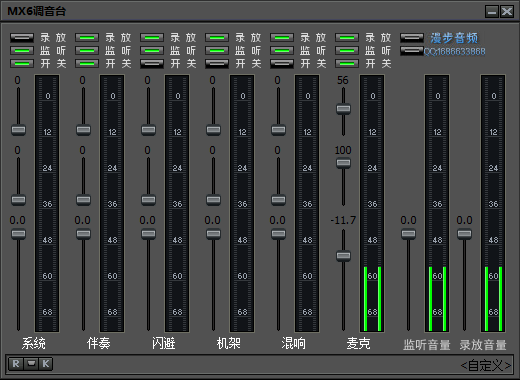Click the 伴奏 channel name label
This screenshot has height=380, width=520.
click(x=99, y=343)
